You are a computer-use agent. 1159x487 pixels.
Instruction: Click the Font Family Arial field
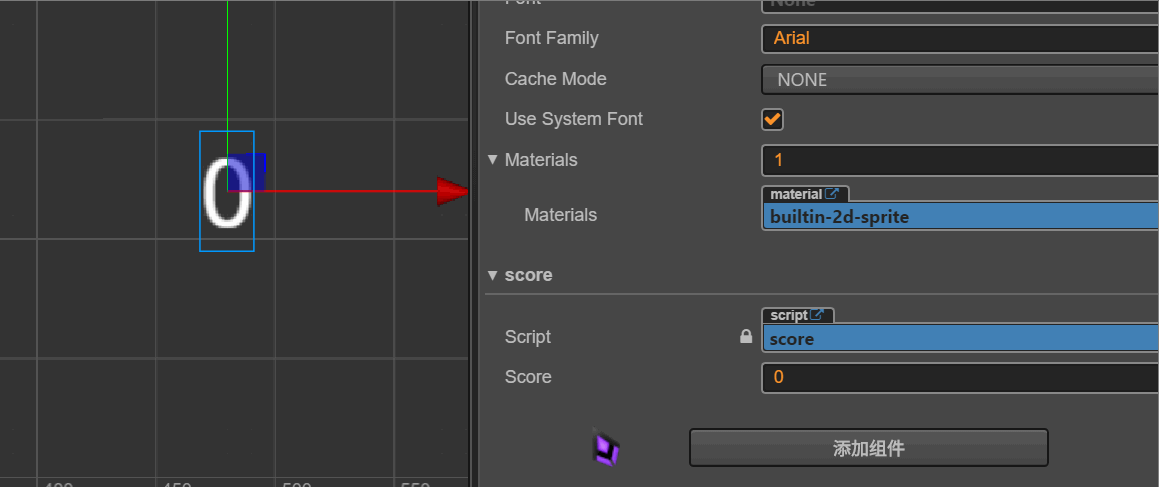click(x=960, y=38)
